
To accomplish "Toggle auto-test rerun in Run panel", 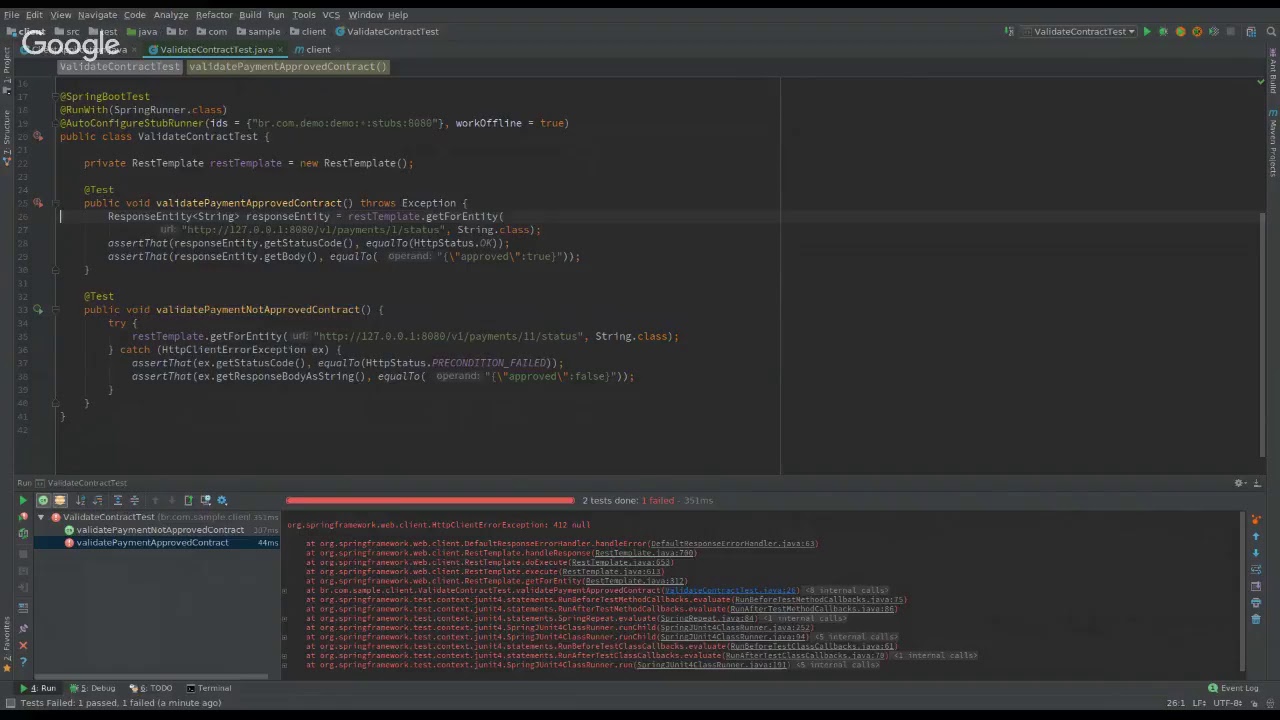I will (x=23, y=533).
